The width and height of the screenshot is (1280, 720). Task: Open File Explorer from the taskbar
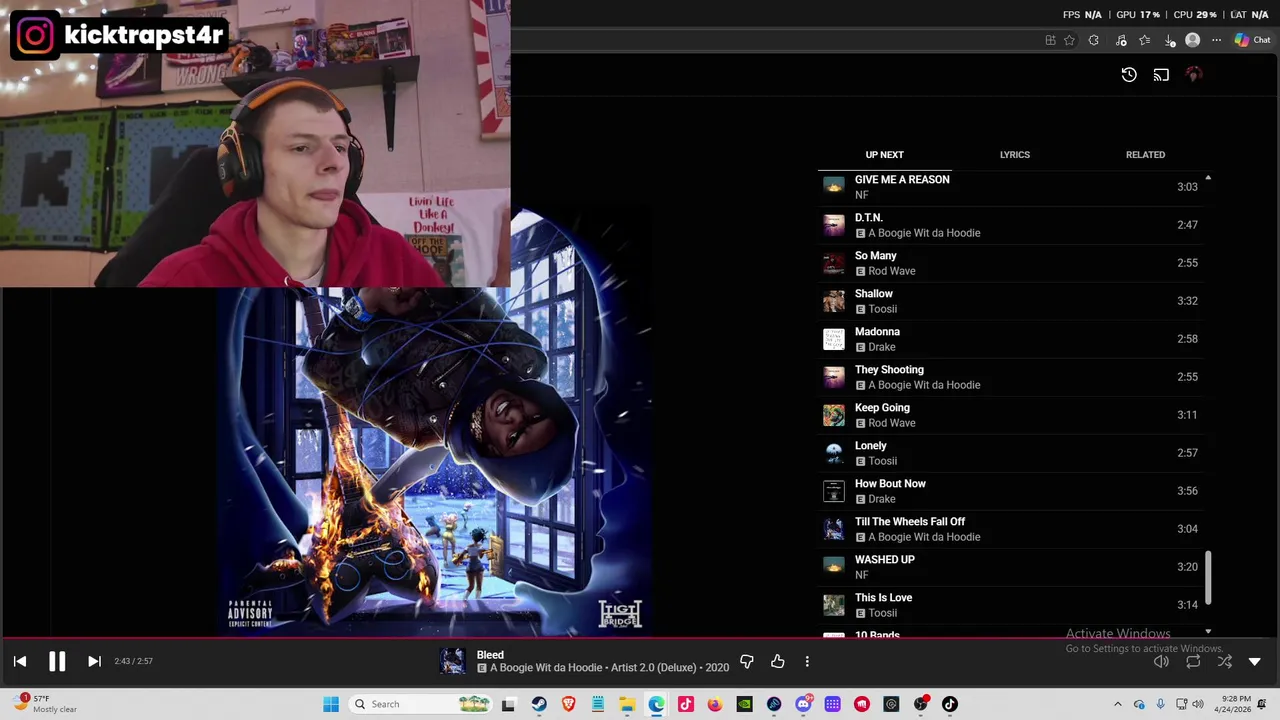pos(627,704)
